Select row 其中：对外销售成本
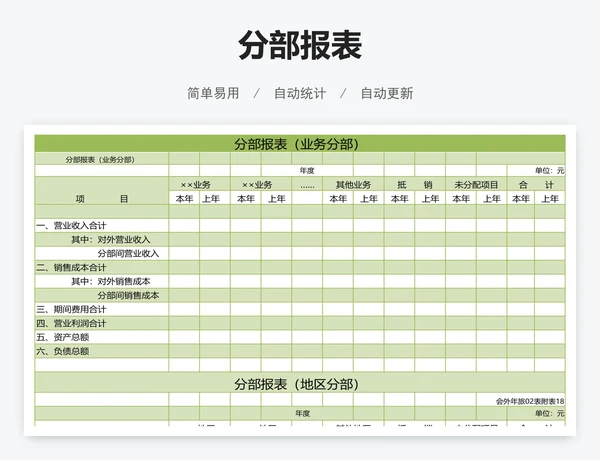600x460 pixels. 300,281
